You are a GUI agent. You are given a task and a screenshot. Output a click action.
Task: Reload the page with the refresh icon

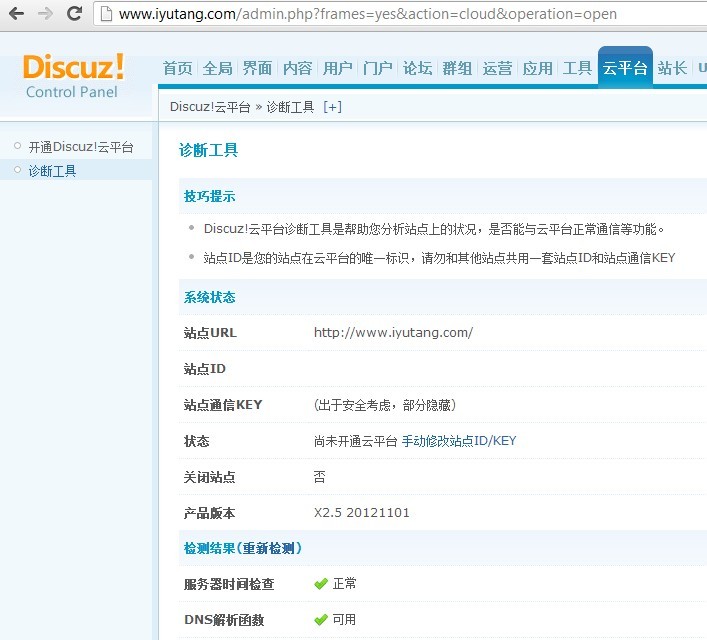[x=74, y=14]
